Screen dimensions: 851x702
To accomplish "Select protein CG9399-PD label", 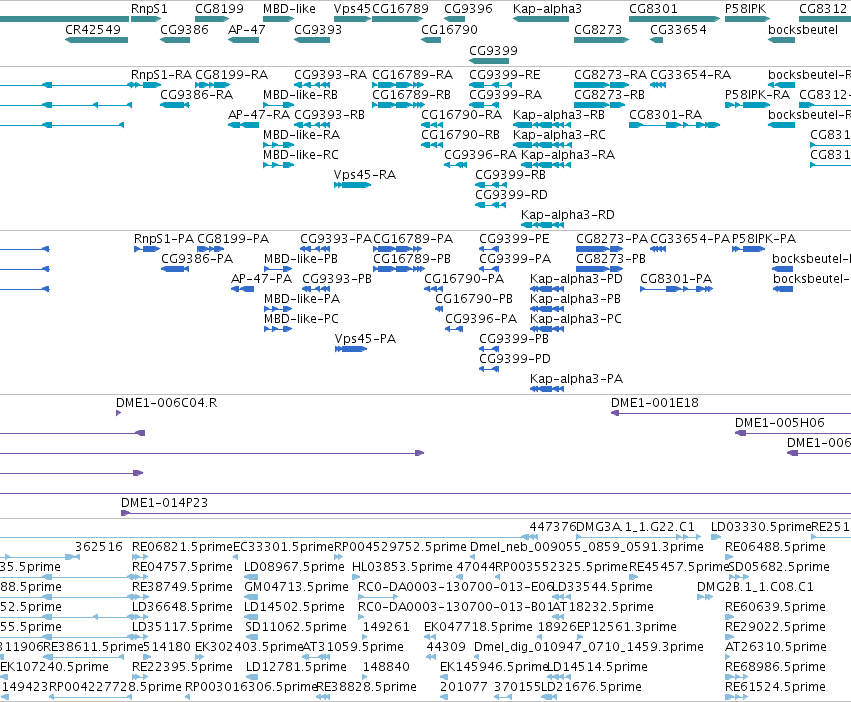I will click(515, 359).
